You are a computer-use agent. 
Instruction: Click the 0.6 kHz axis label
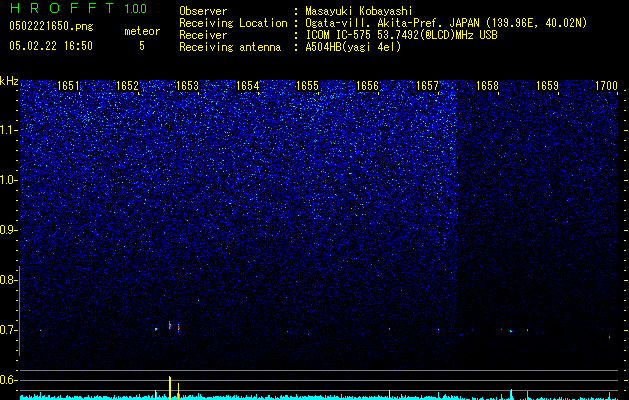pyautogui.click(x=8, y=380)
